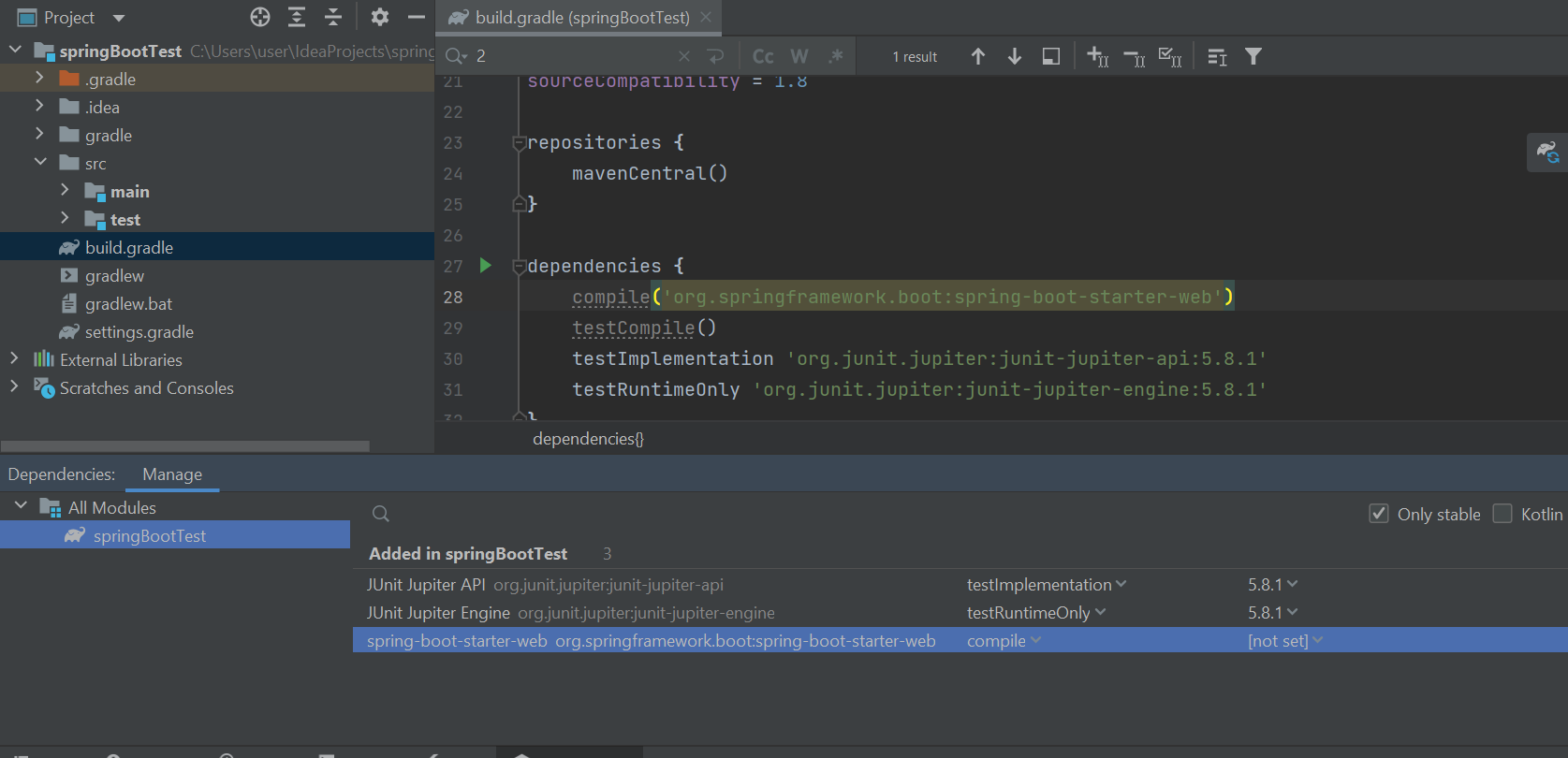Screen dimensions: 1568x758
Task: Enable the Kotlin checkbox
Action: 1502,514
